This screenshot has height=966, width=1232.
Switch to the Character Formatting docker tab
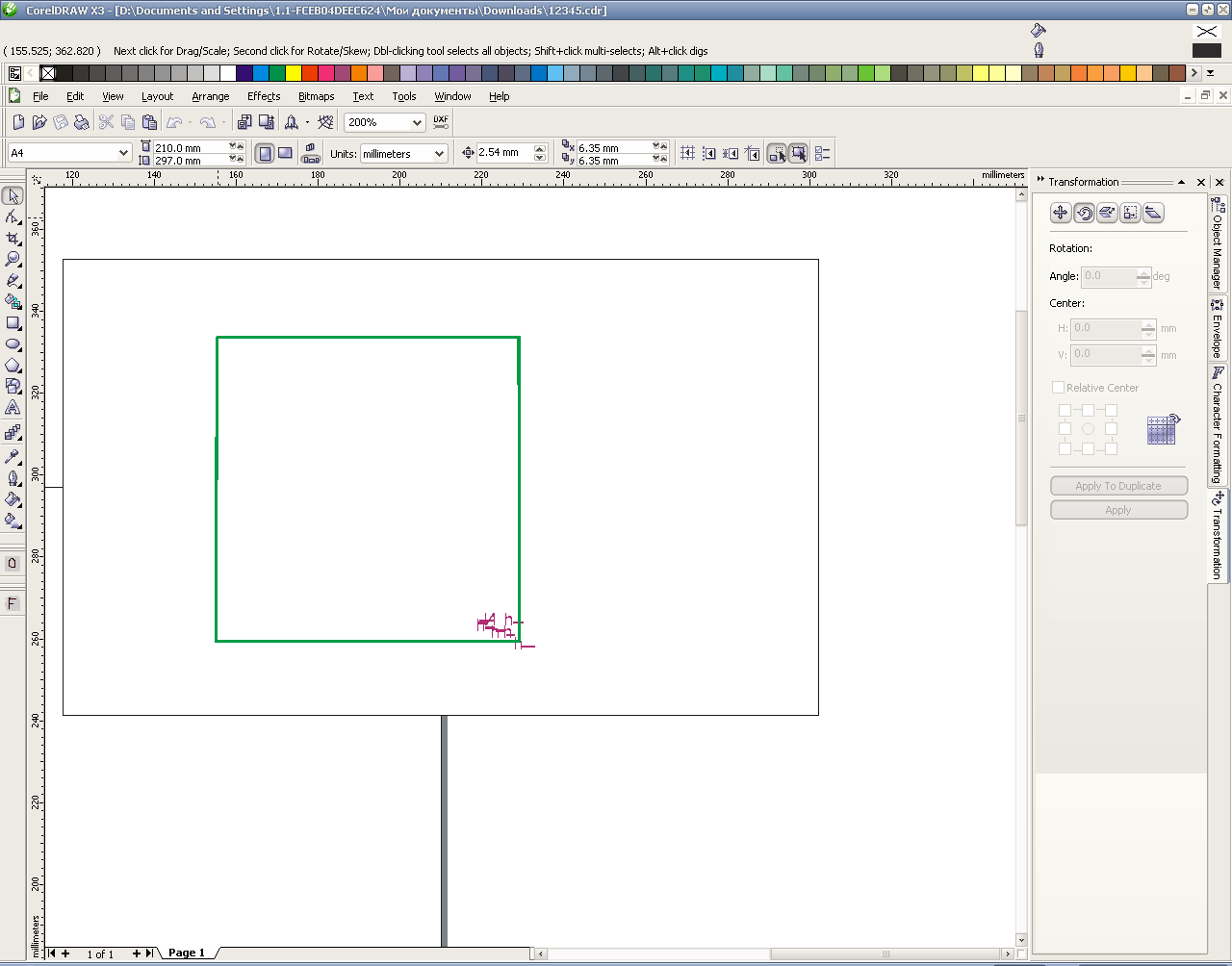click(x=1218, y=425)
